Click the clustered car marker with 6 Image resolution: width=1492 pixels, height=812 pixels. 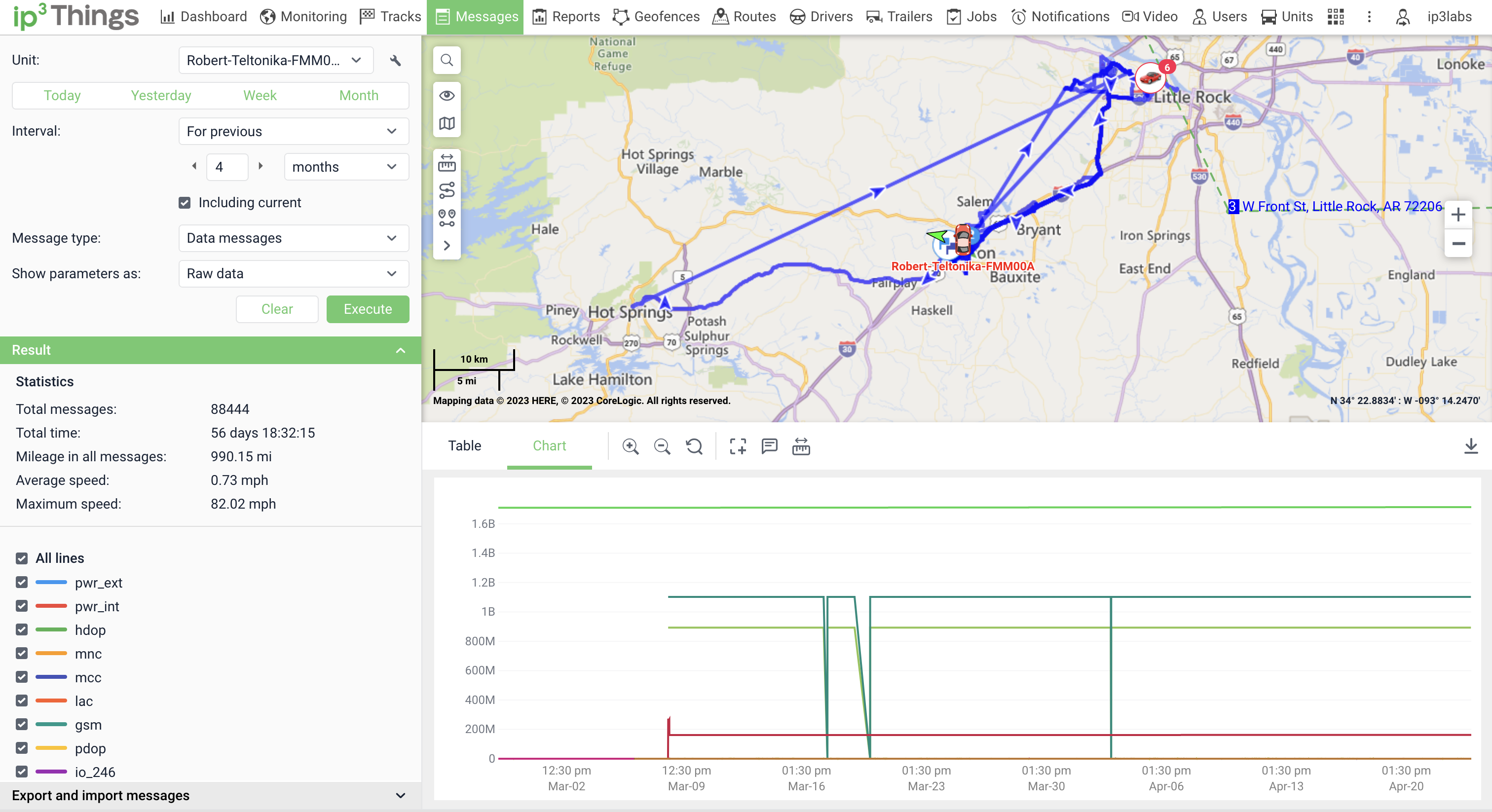pyautogui.click(x=1150, y=77)
